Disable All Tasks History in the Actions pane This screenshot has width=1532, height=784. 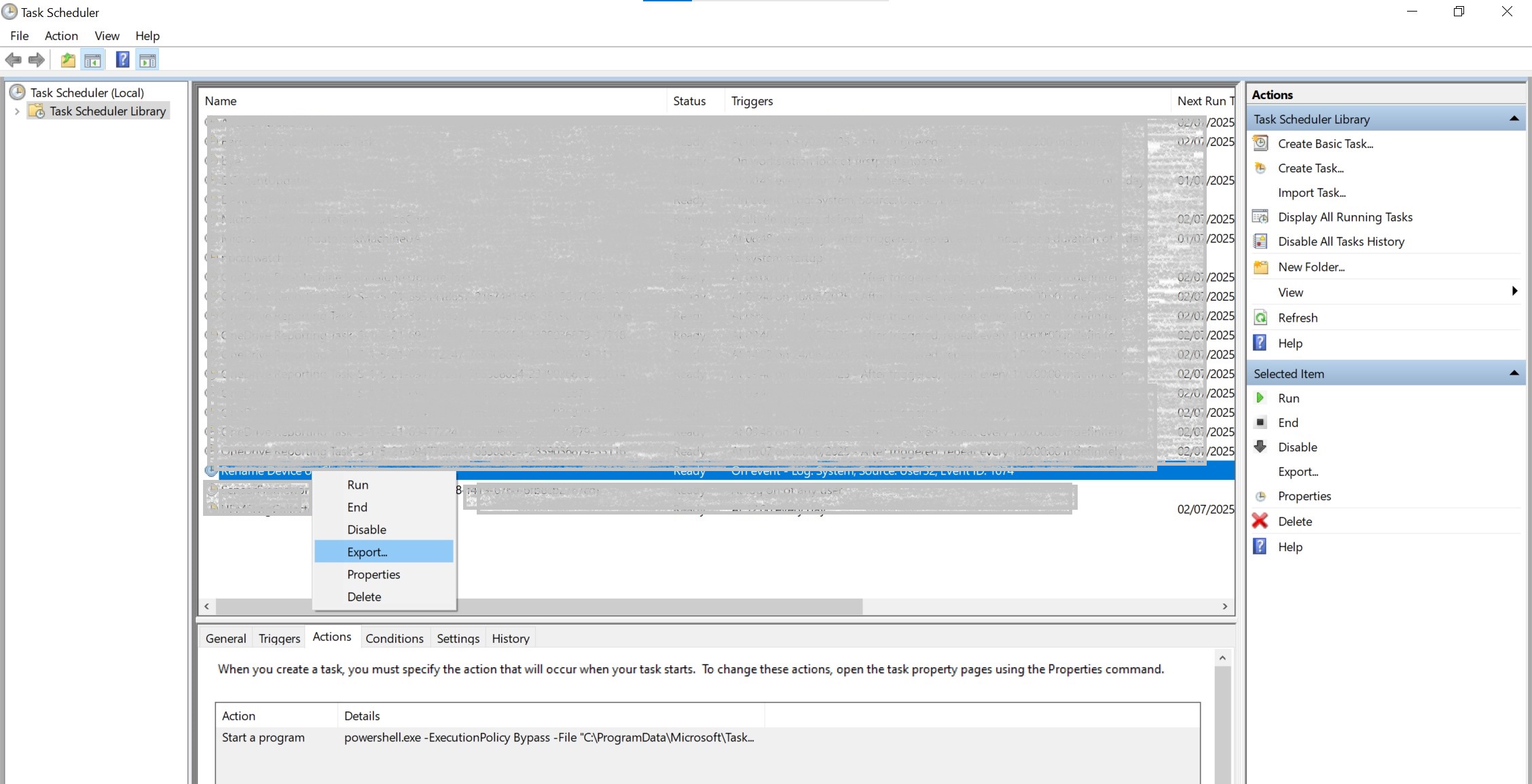pyautogui.click(x=1341, y=241)
